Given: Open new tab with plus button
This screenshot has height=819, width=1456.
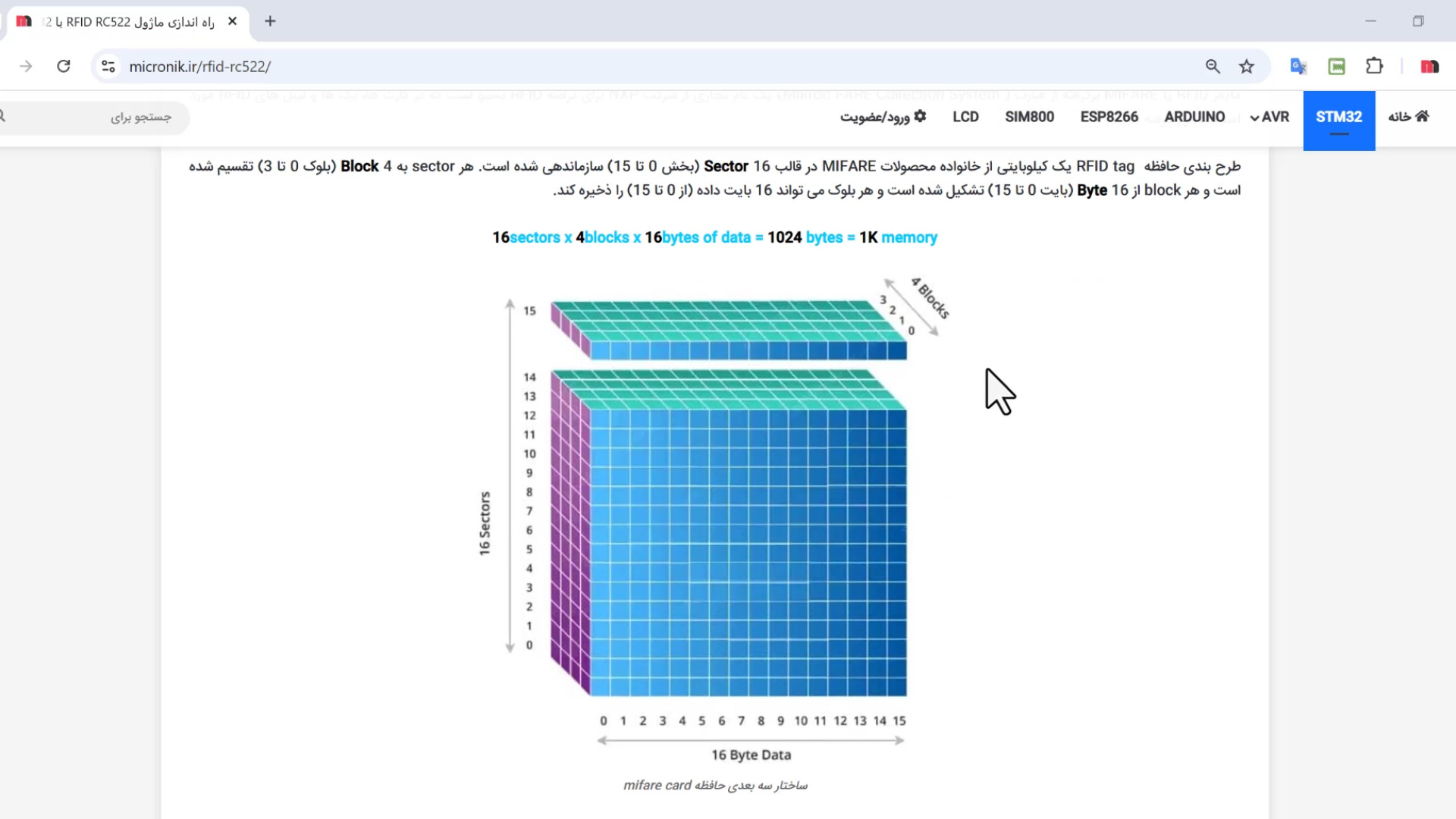Looking at the screenshot, I should [270, 21].
